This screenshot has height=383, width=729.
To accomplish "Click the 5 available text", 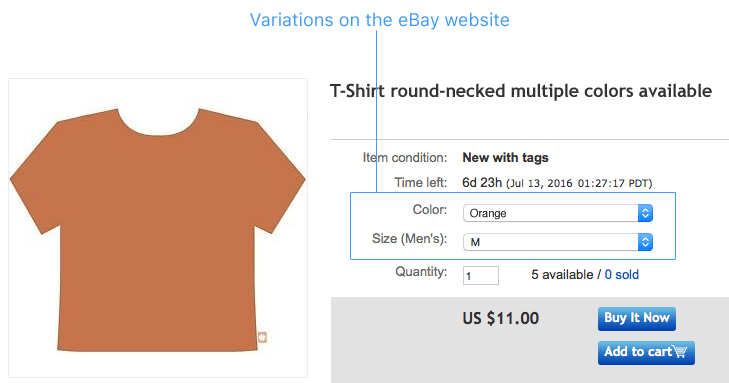I will point(562,275).
